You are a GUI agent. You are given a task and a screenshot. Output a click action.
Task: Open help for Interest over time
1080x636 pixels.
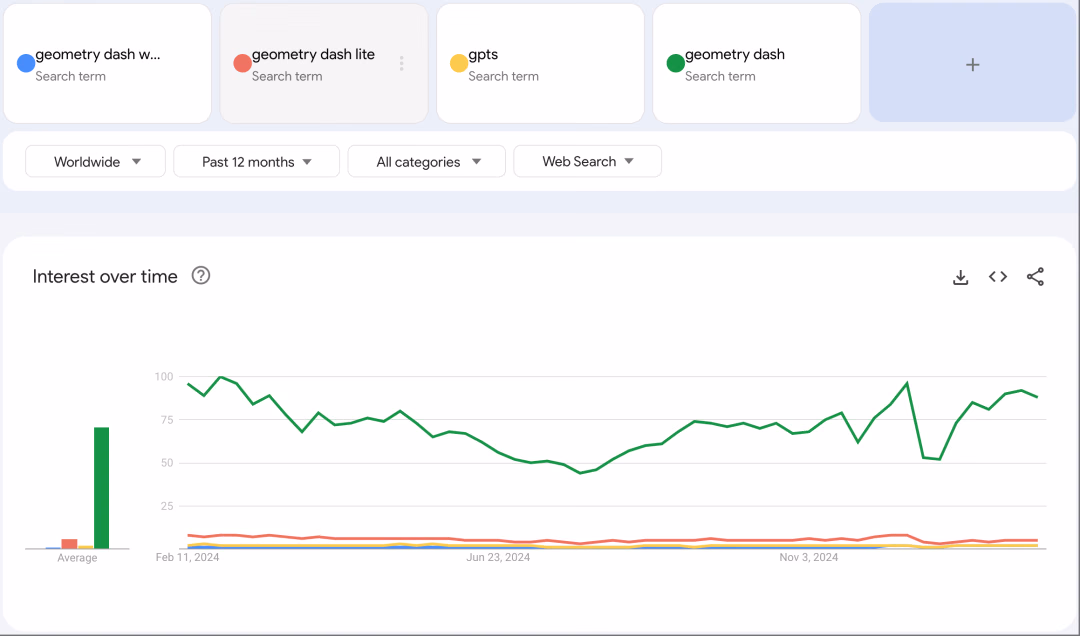click(x=200, y=276)
